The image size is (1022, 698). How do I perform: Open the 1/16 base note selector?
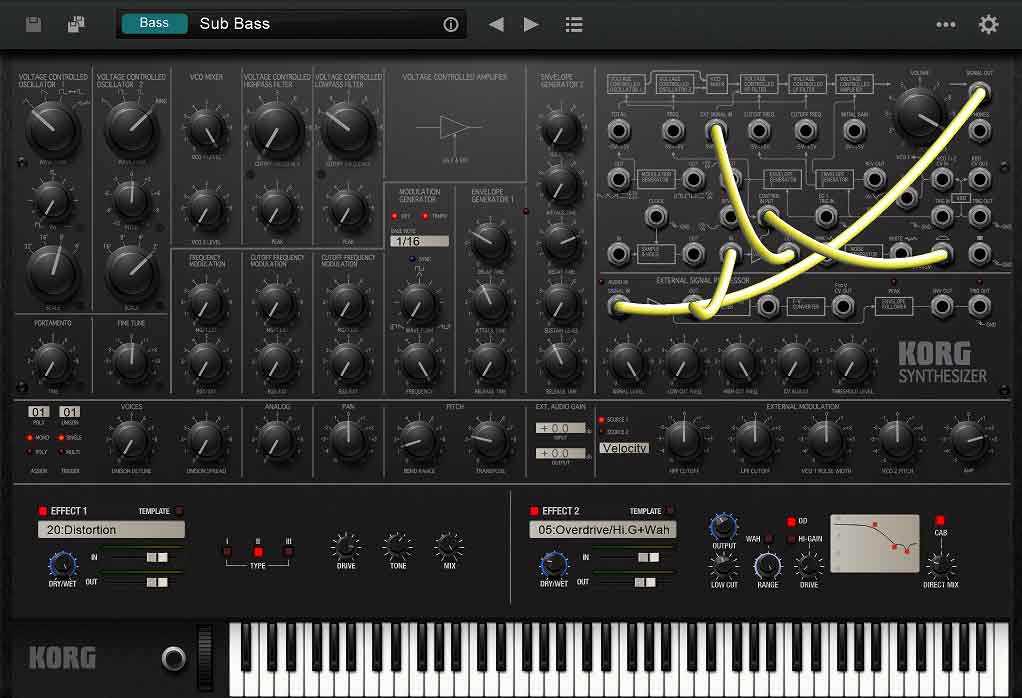pyautogui.click(x=419, y=241)
